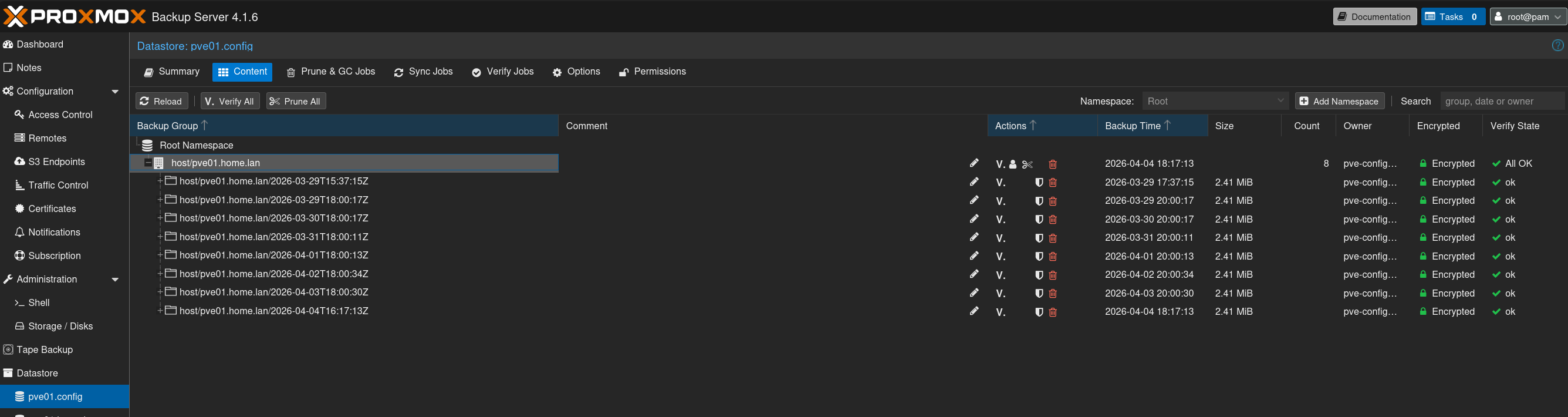This screenshot has height=417, width=1568.
Task: Remove snapshot 2026-03-29T18:00:17Z via the trash icon
Action: [x=1053, y=201]
